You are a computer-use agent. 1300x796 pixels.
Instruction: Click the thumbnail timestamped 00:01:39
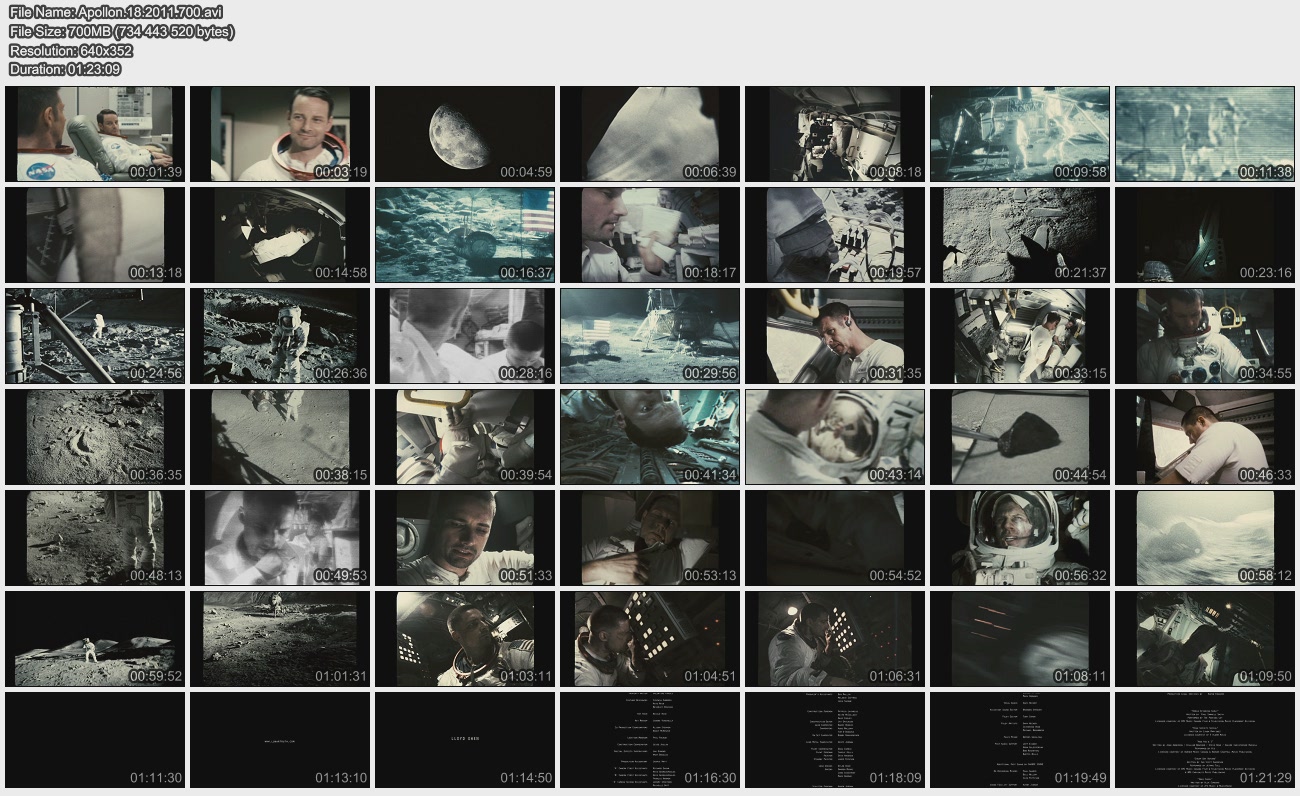click(95, 134)
